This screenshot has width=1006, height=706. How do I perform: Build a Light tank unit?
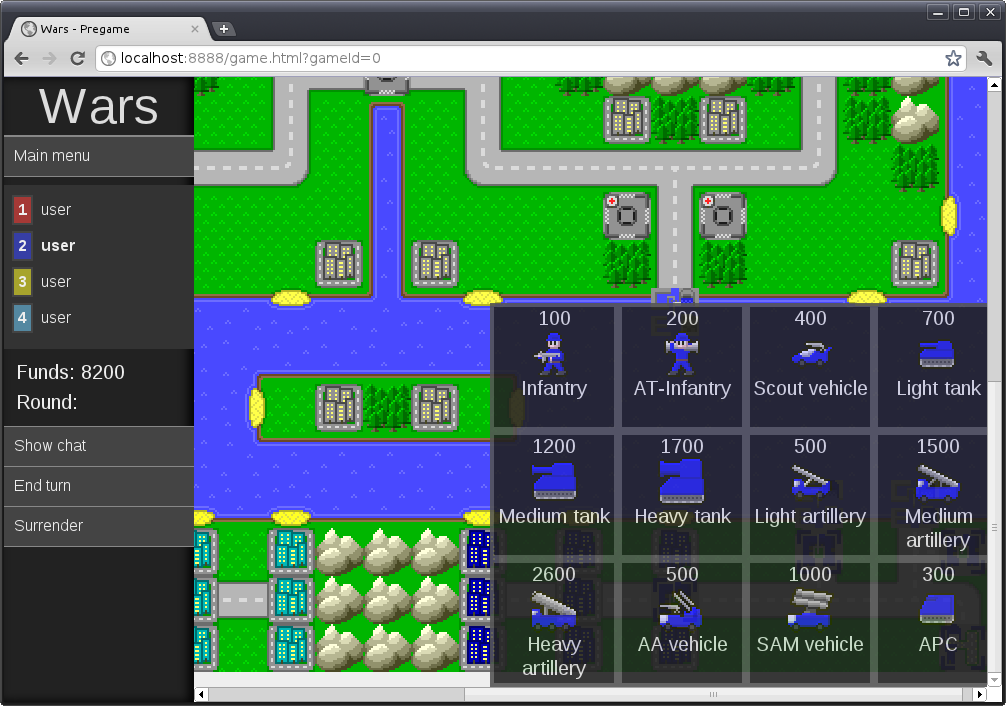coord(937,355)
